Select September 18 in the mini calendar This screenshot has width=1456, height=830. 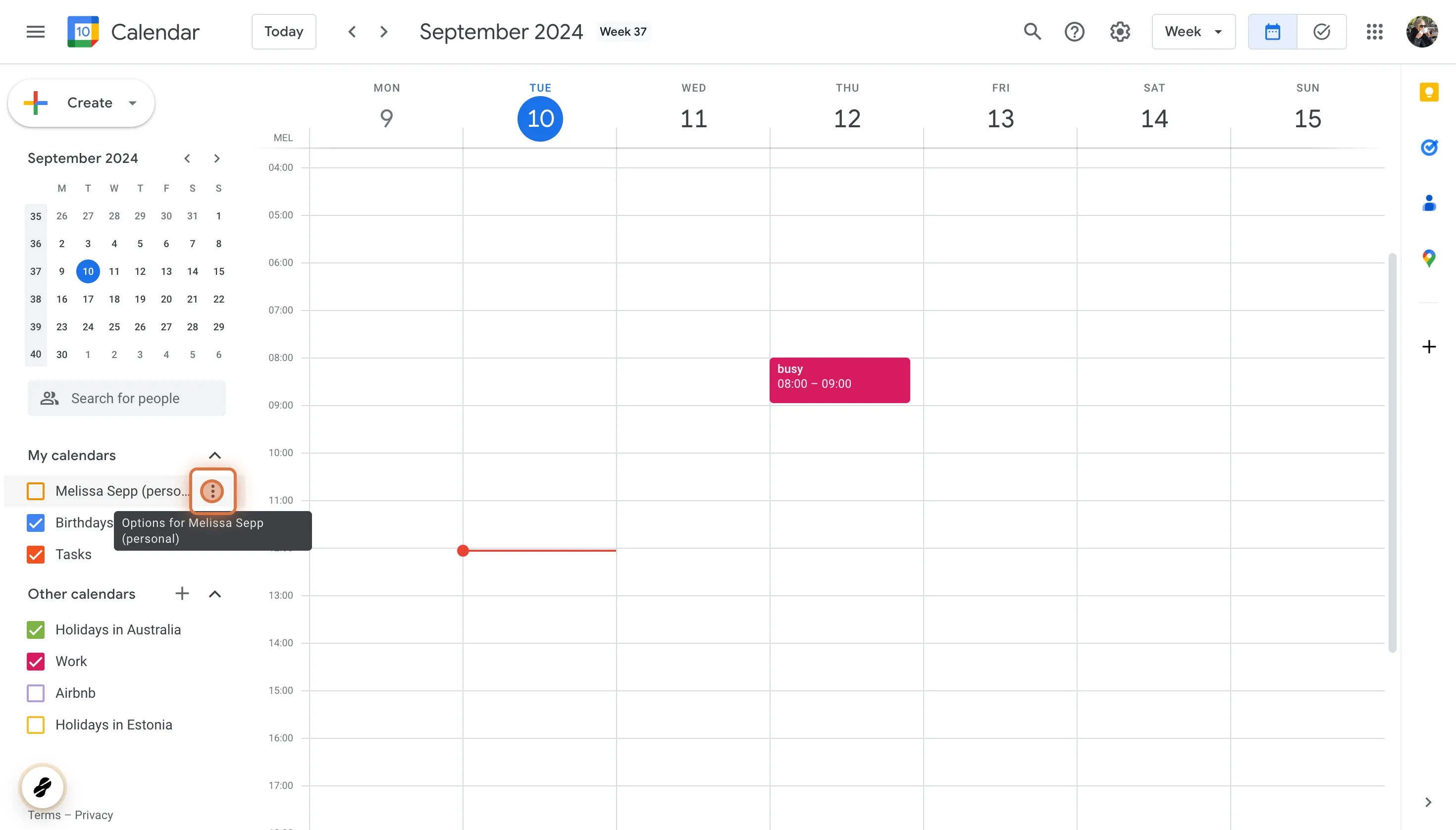tap(114, 299)
